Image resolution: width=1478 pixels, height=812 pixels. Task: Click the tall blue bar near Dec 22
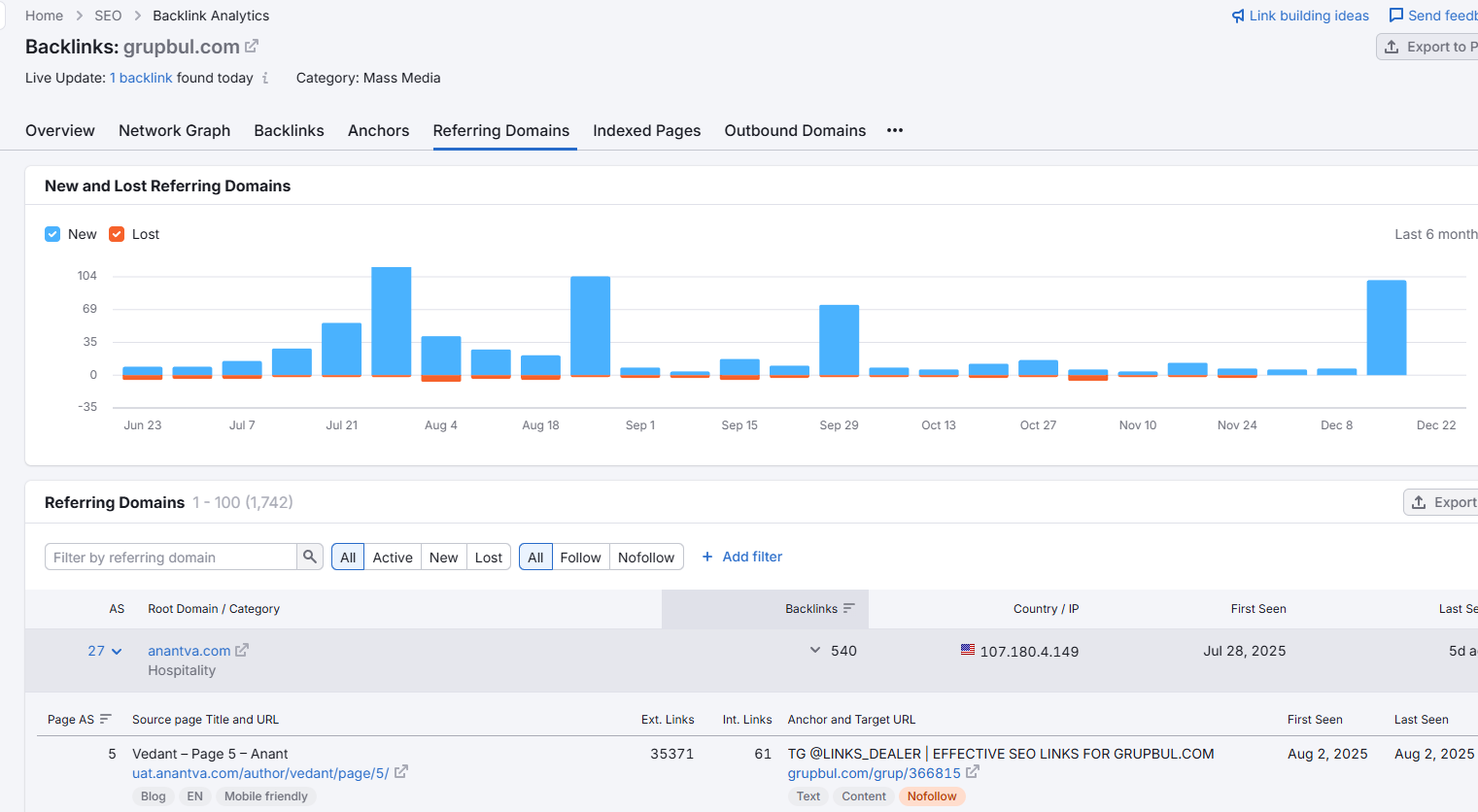[x=1387, y=327]
